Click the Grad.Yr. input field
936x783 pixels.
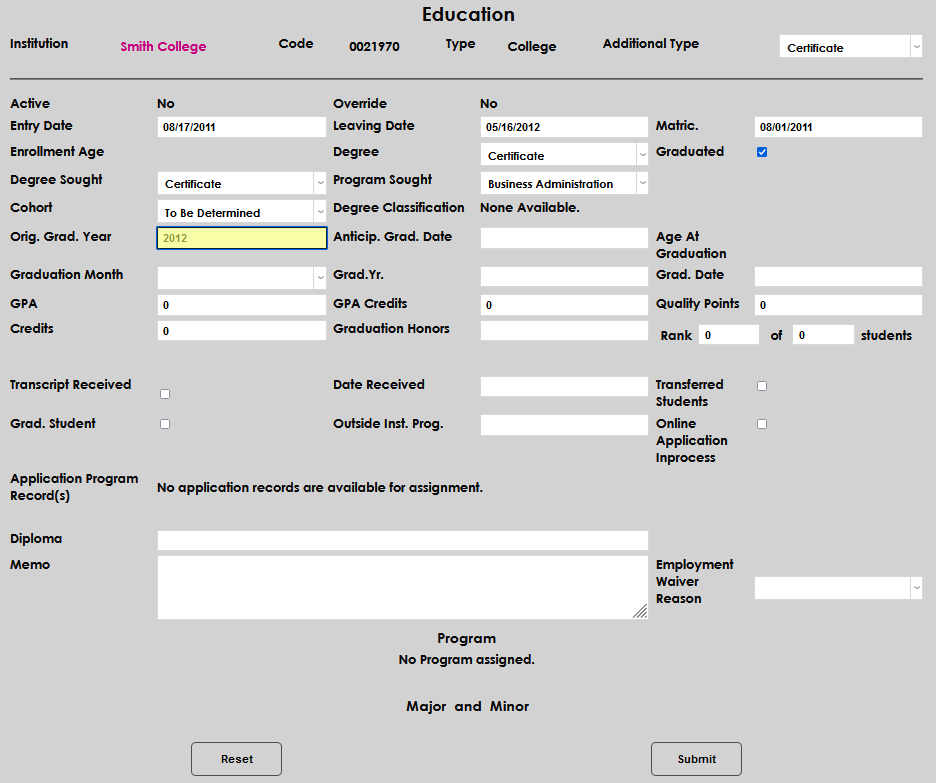pos(564,276)
